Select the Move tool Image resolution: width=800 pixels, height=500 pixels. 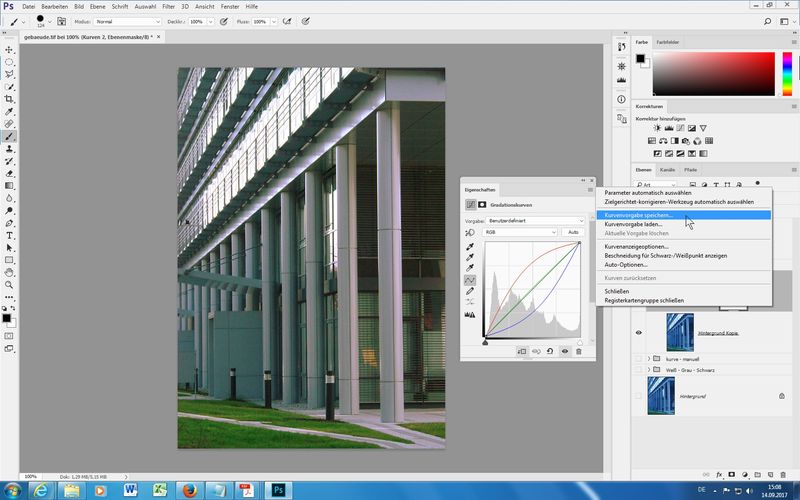click(9, 49)
